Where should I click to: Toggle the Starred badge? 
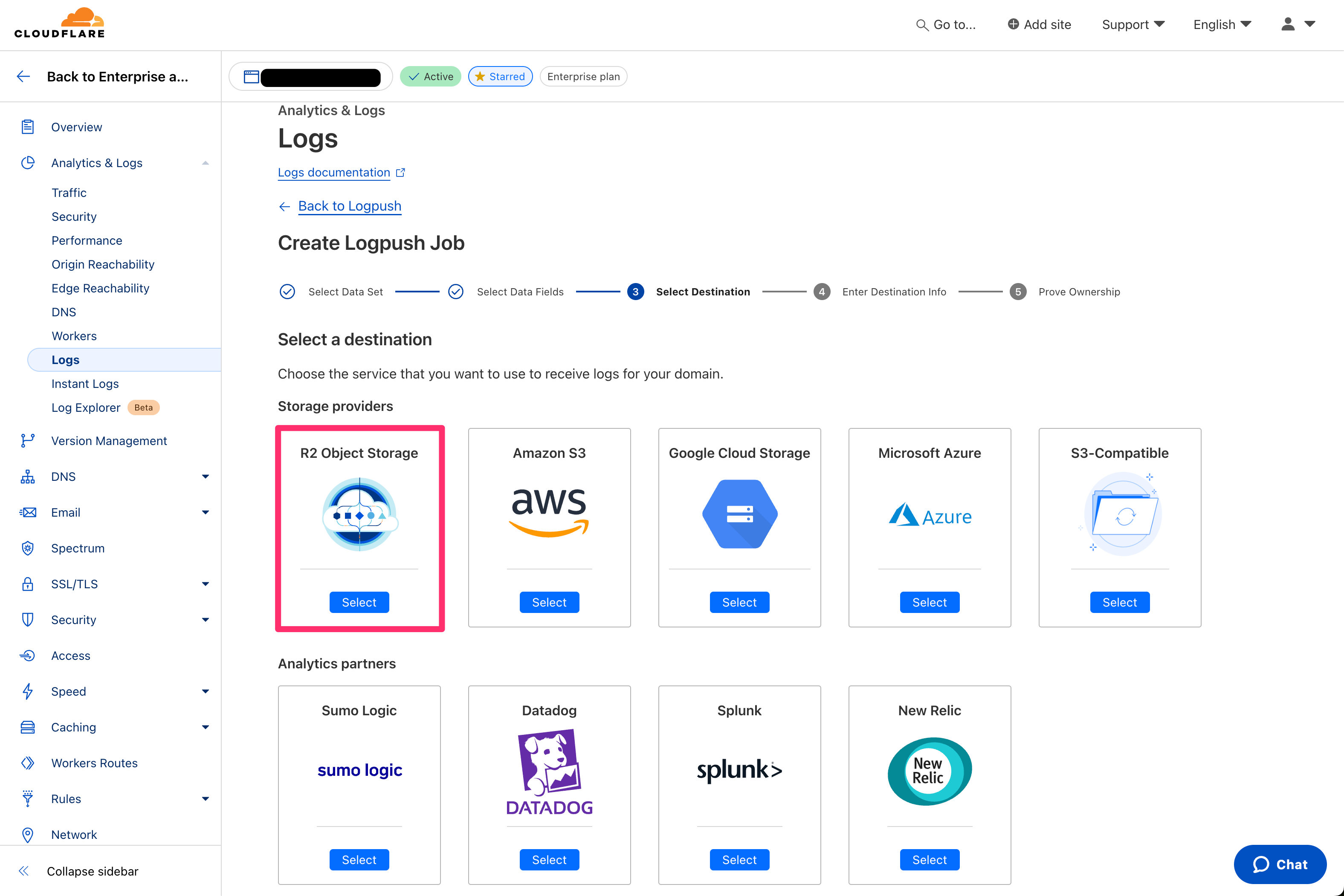500,77
